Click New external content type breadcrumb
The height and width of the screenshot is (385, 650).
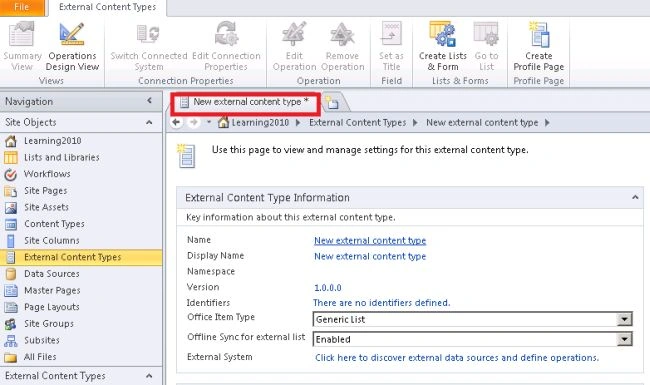pyautogui.click(x=482, y=123)
